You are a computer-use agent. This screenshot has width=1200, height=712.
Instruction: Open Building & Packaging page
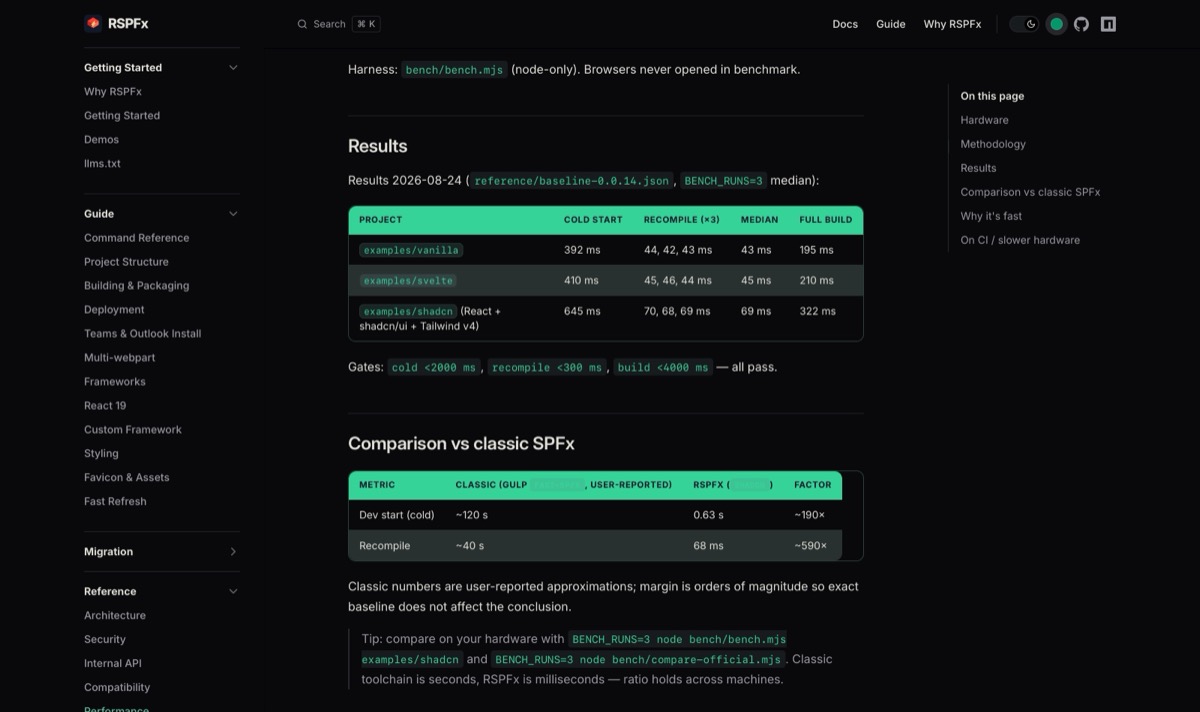(x=136, y=286)
